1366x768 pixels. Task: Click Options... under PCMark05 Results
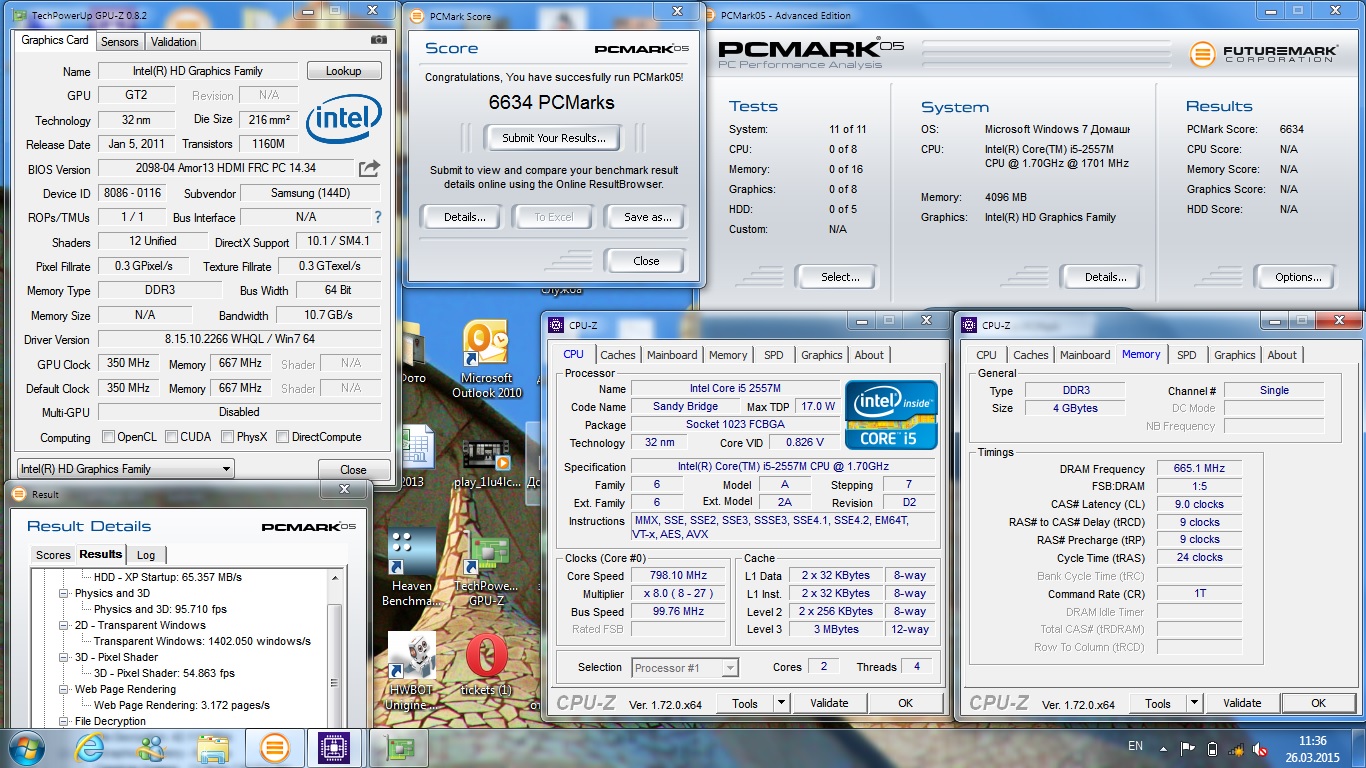(x=1298, y=277)
